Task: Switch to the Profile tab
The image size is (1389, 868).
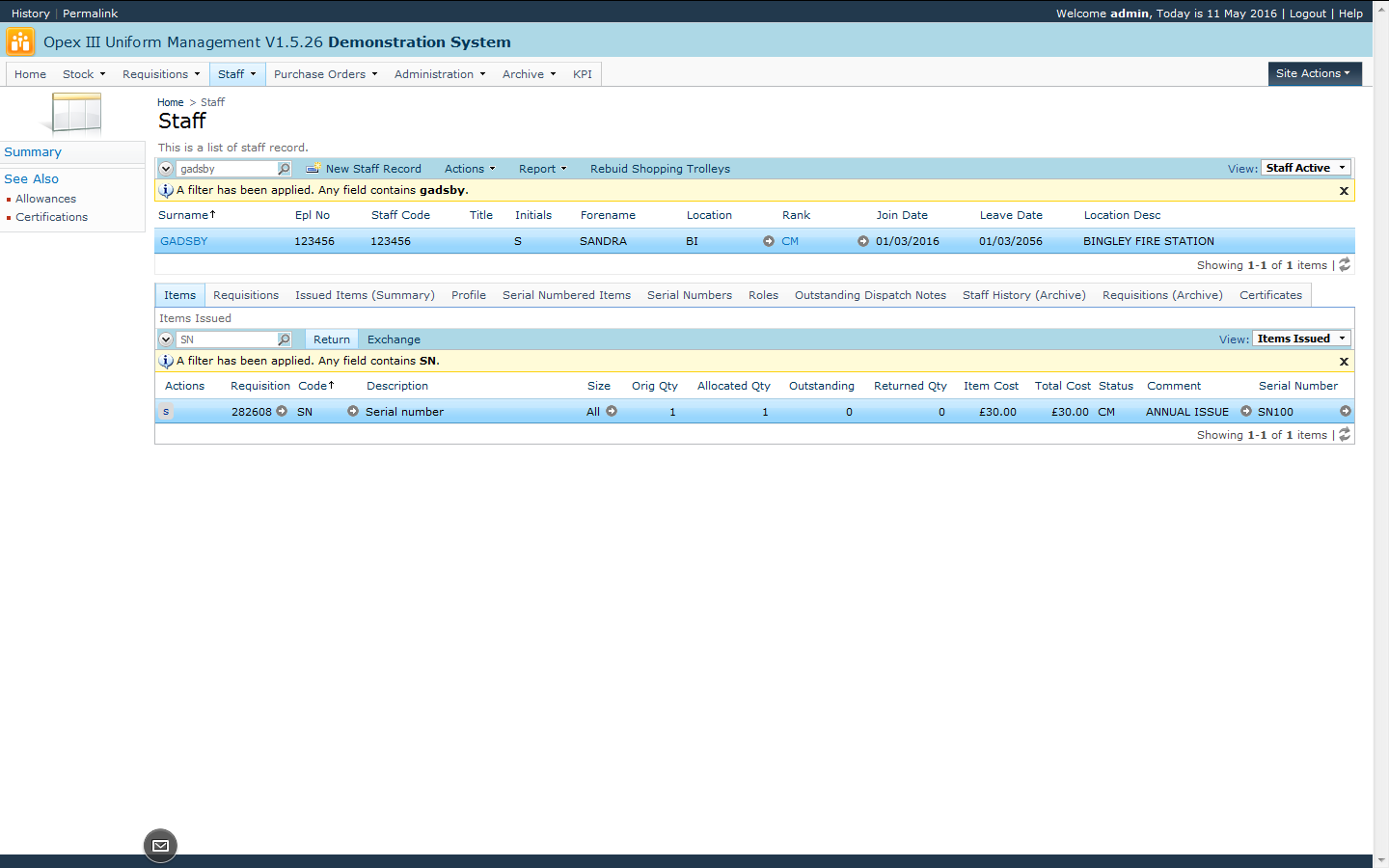Action: click(x=469, y=295)
